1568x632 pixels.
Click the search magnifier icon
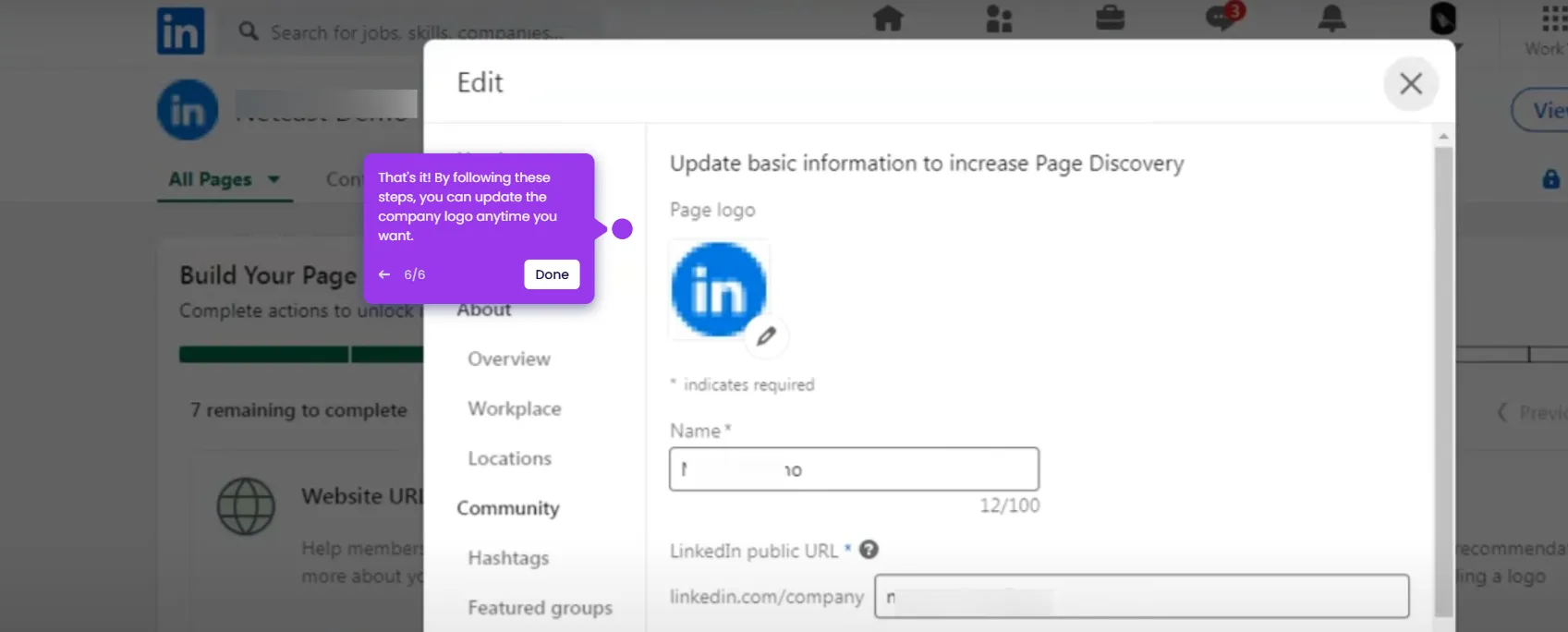[249, 31]
